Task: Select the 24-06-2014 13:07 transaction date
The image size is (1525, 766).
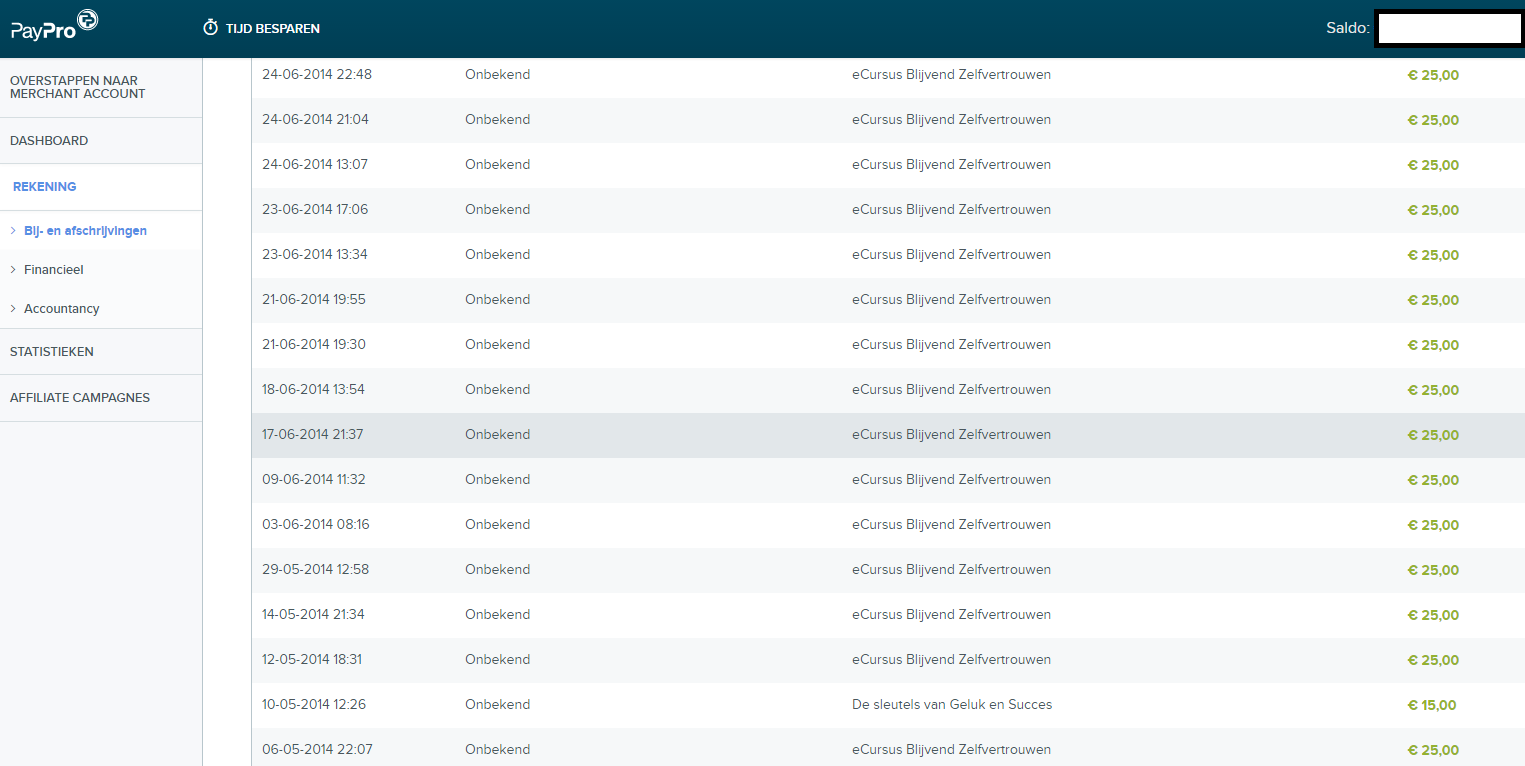Action: [x=315, y=165]
